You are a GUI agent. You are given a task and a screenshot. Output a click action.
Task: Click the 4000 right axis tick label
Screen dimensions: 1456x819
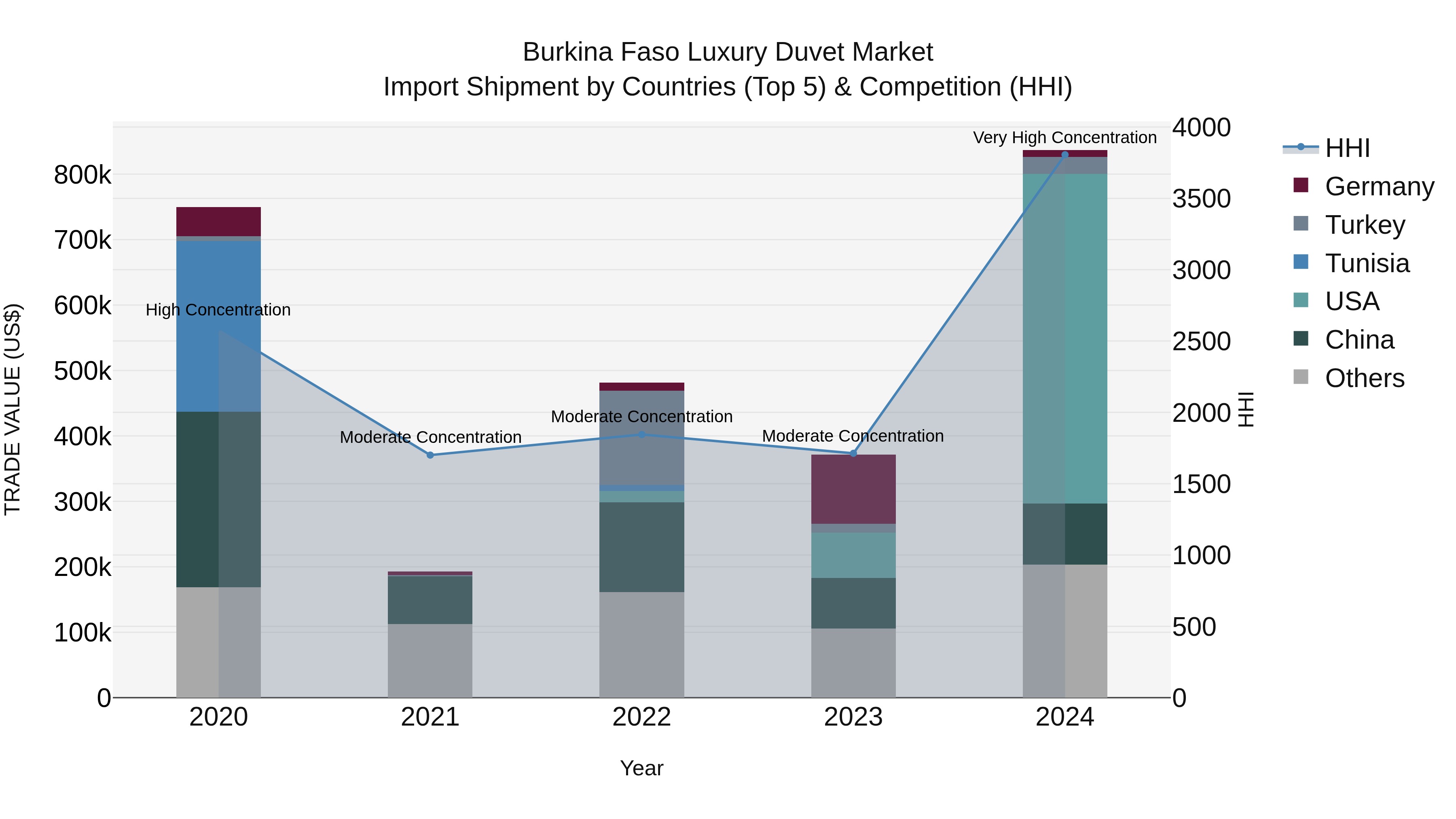1201,127
